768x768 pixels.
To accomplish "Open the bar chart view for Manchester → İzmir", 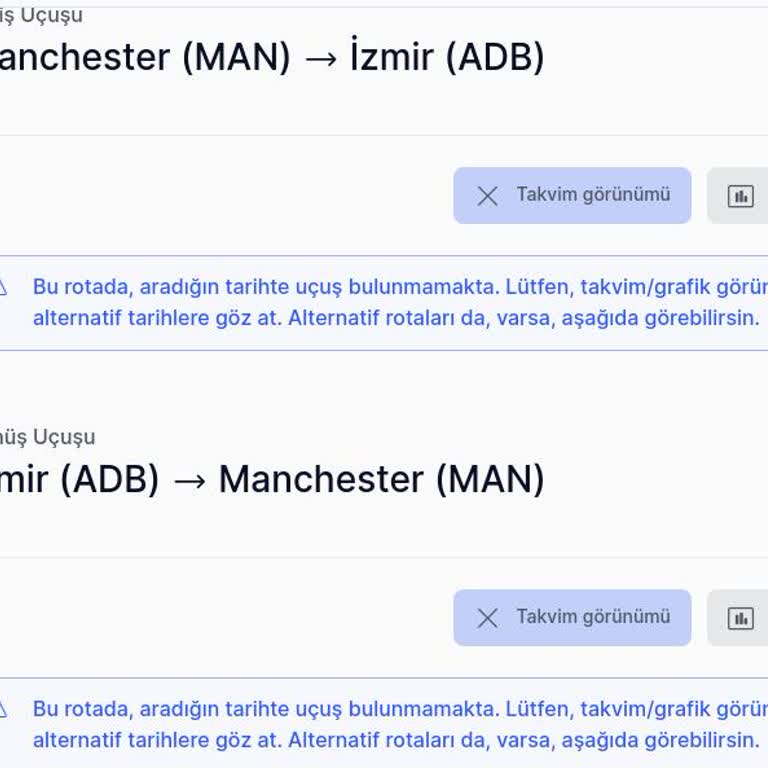I will click(740, 196).
